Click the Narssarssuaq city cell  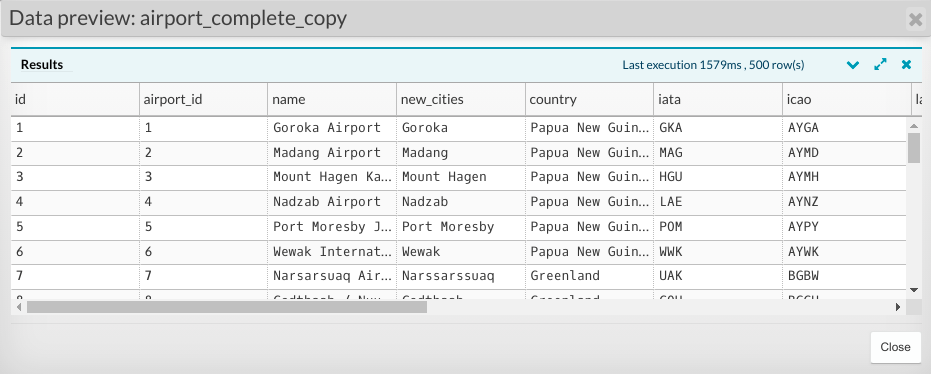click(461, 277)
